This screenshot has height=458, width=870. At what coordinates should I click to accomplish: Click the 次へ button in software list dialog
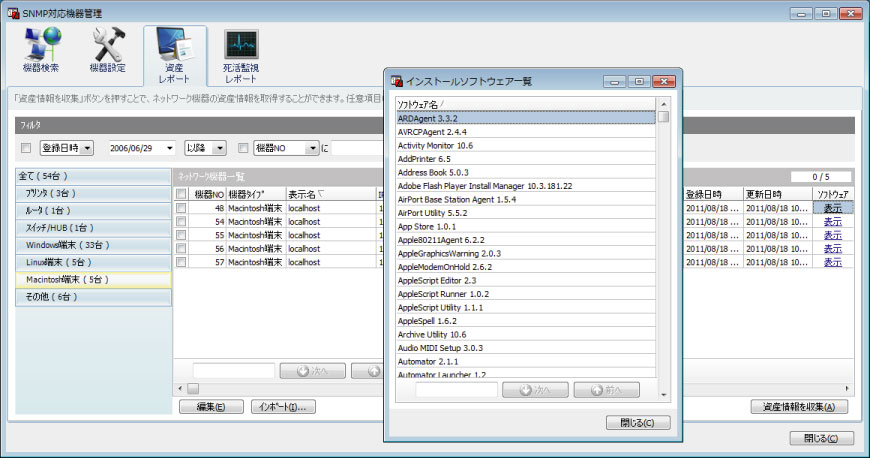535,390
